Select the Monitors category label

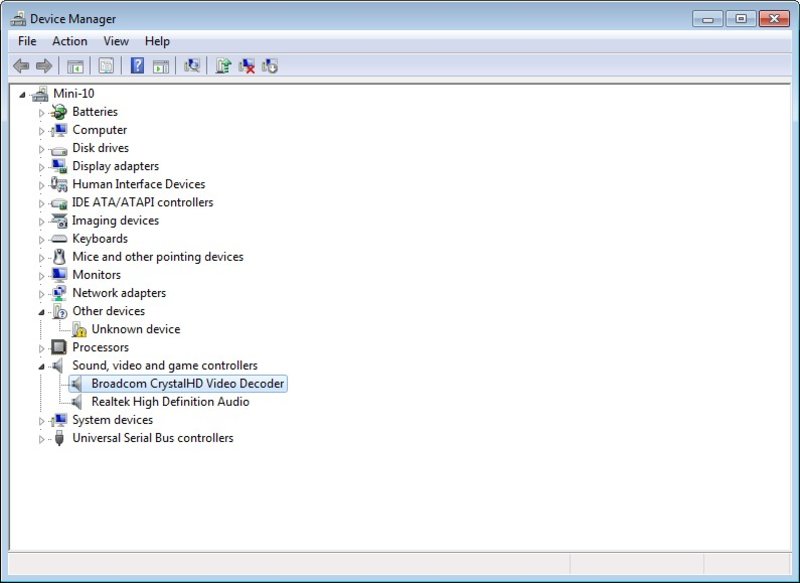pos(96,275)
